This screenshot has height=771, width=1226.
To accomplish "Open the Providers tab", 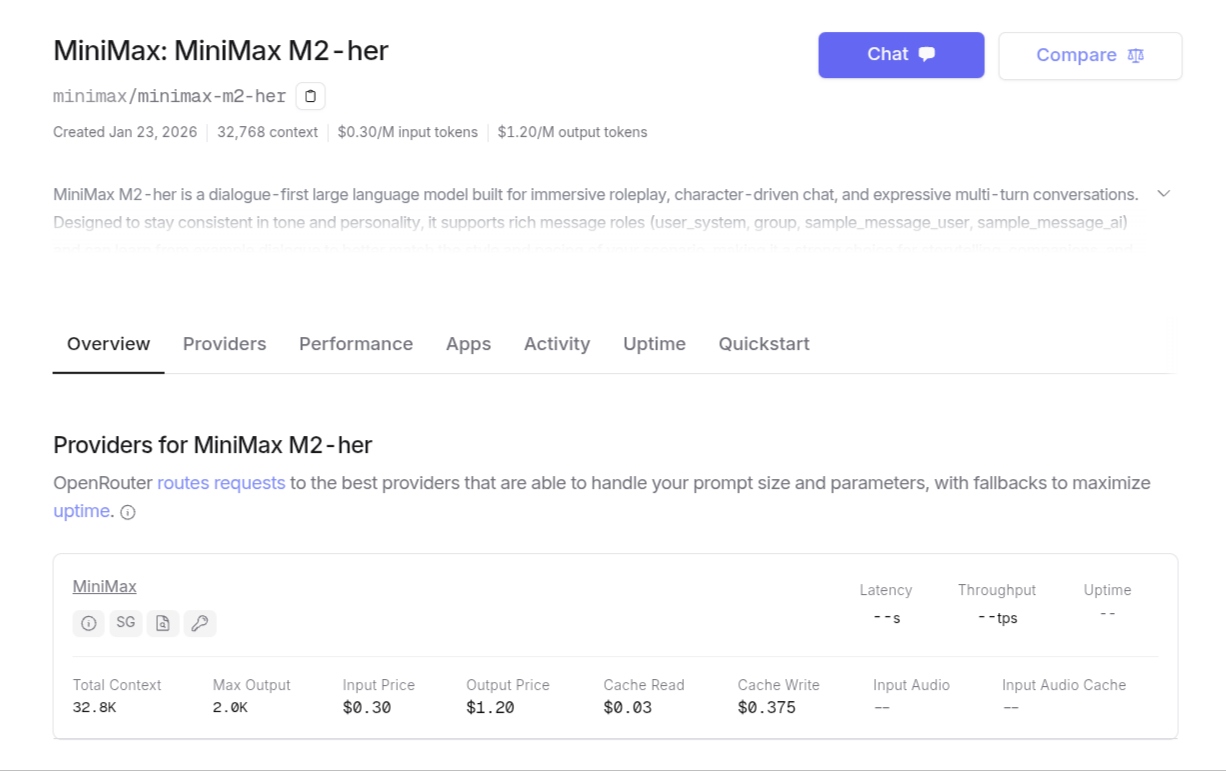I will [x=225, y=344].
